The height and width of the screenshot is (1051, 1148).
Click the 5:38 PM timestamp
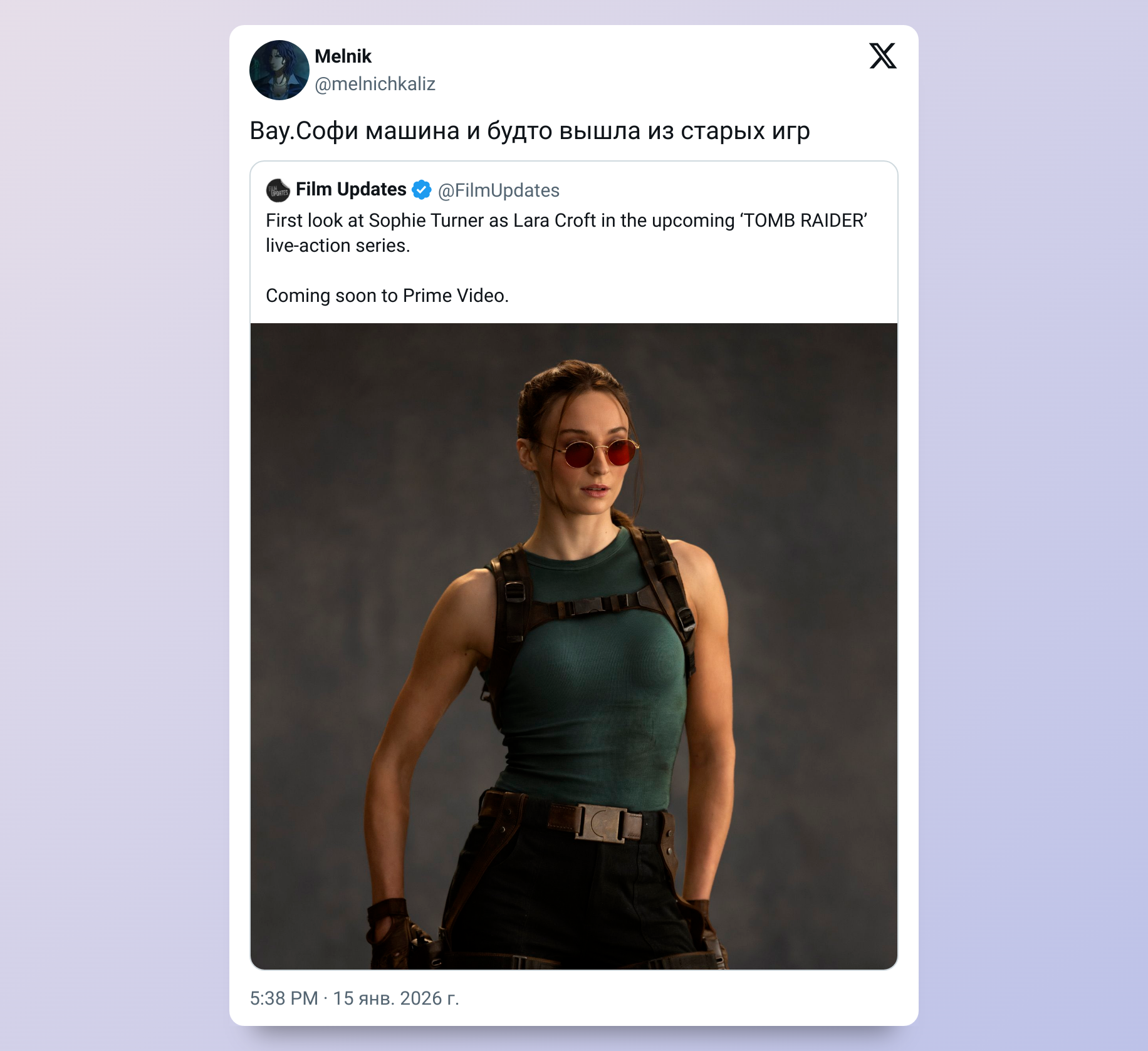[x=284, y=998]
